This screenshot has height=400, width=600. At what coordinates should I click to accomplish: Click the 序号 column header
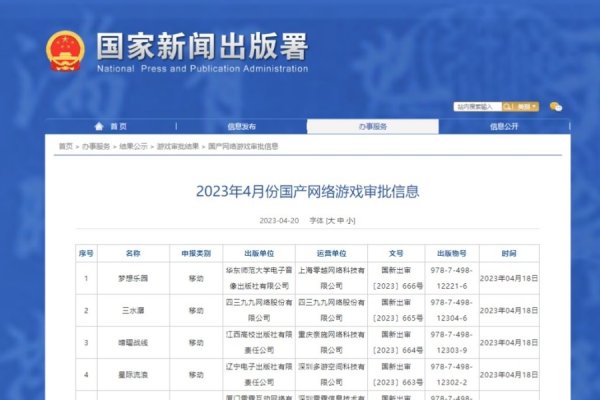[86, 253]
